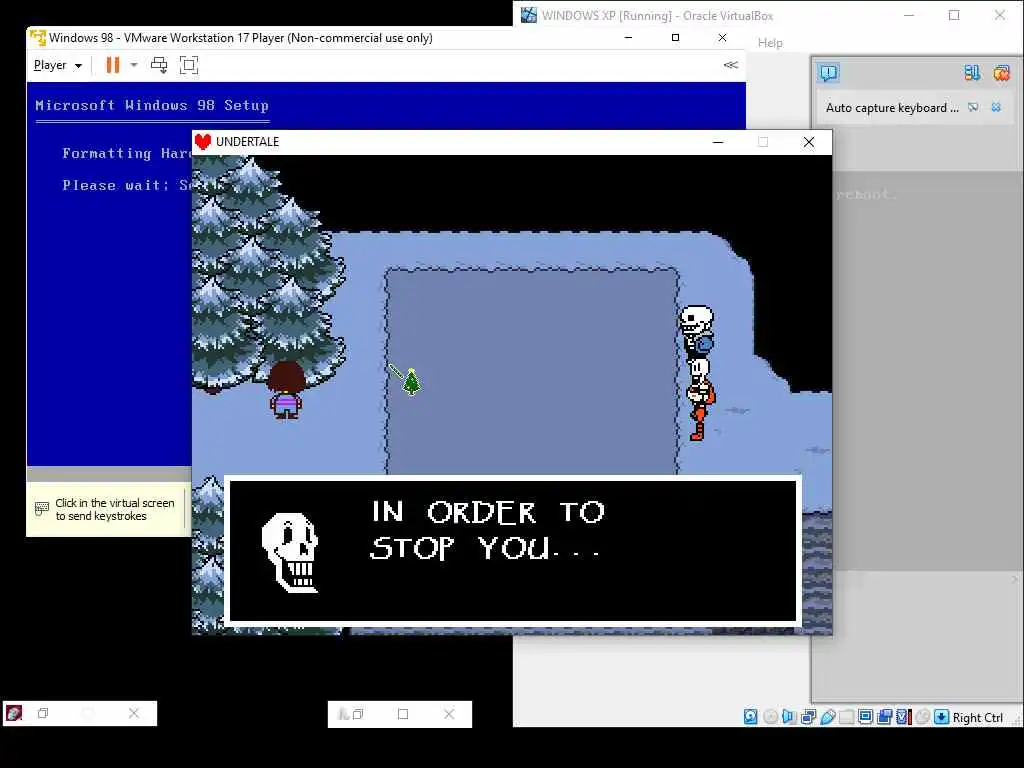Minimize the UNDERTALE window

coord(718,142)
